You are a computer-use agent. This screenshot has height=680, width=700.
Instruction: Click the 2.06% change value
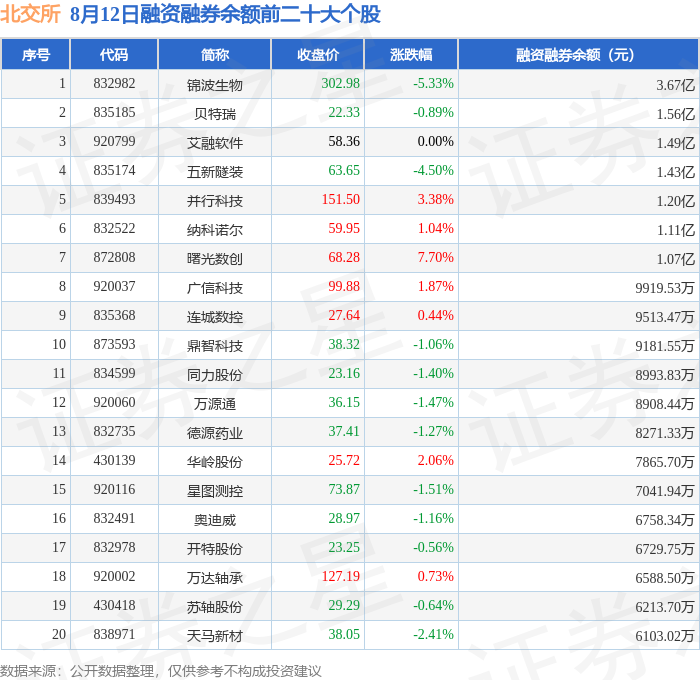tap(435, 461)
